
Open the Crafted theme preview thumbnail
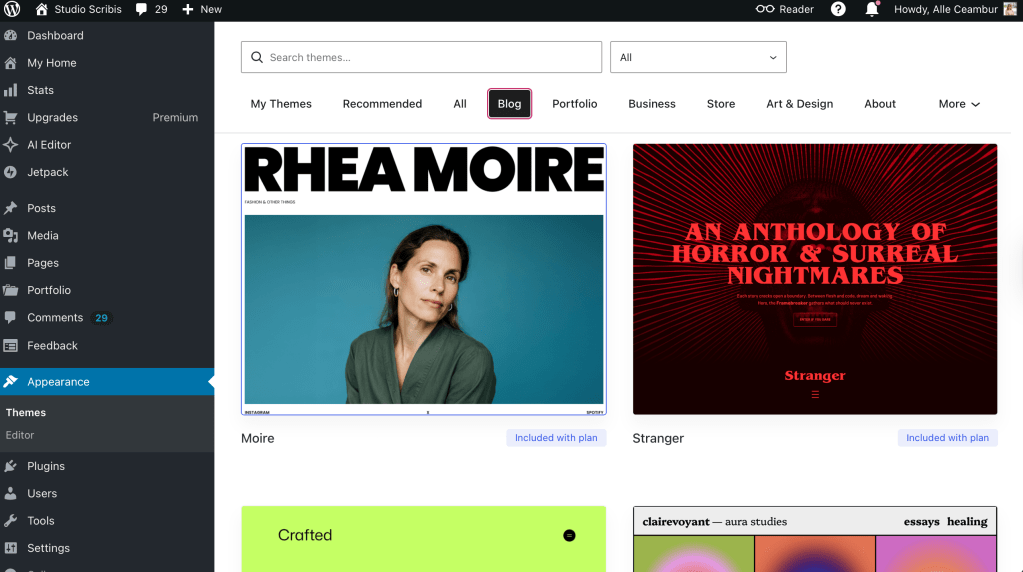[423, 539]
